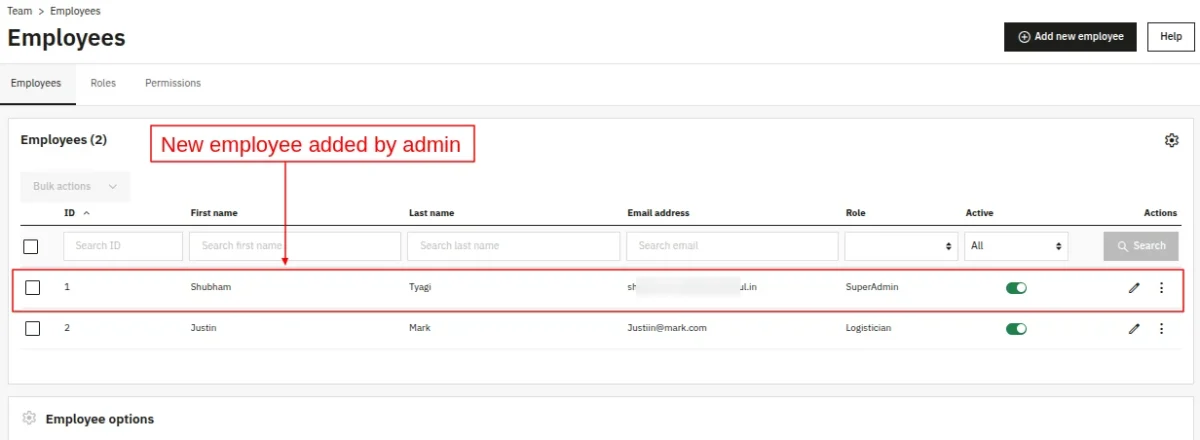Open more actions menu for Shubham's row
This screenshot has height=440, width=1200.
coord(1161,288)
